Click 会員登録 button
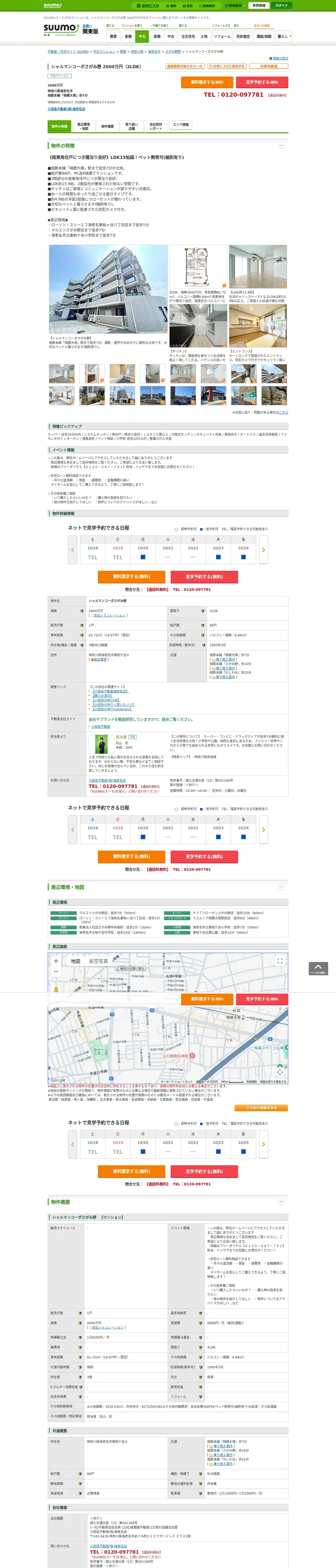 pos(259,5)
